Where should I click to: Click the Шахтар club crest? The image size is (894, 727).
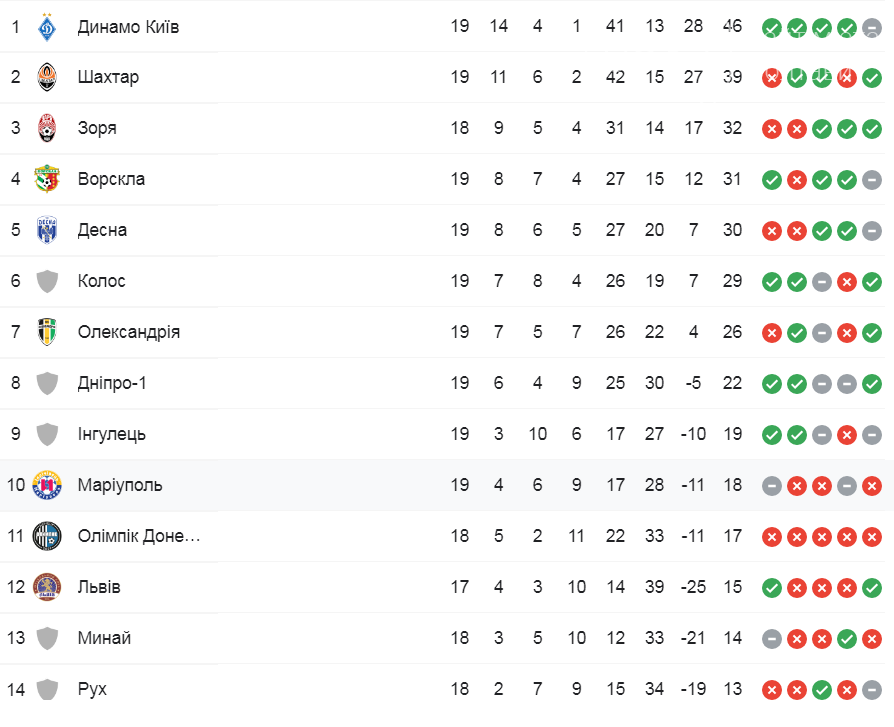click(47, 77)
